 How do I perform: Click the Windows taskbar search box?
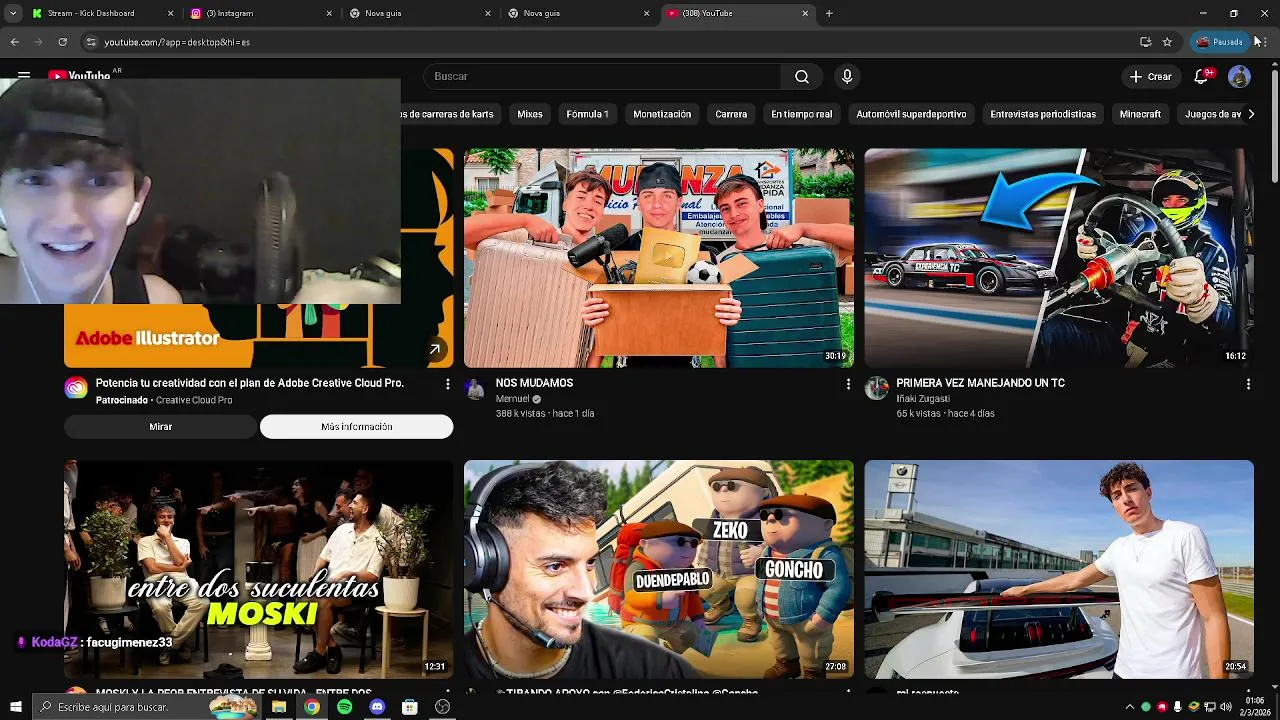148,707
